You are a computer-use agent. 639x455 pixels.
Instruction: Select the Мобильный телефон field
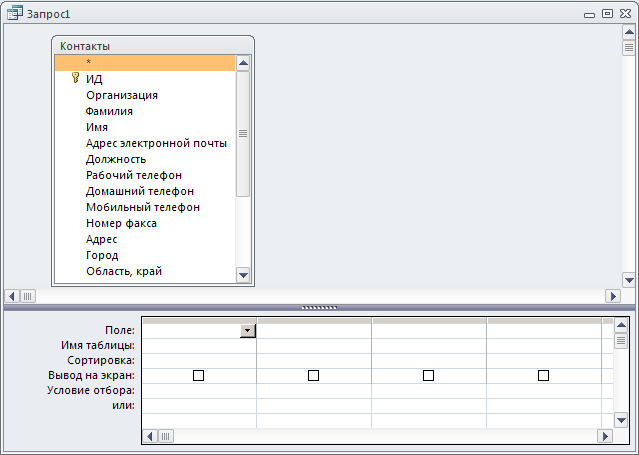click(x=143, y=207)
